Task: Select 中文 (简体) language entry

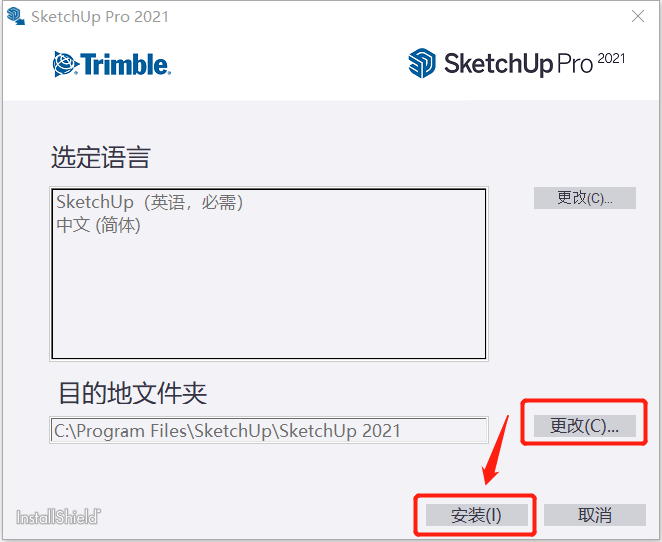Action: [x=98, y=225]
